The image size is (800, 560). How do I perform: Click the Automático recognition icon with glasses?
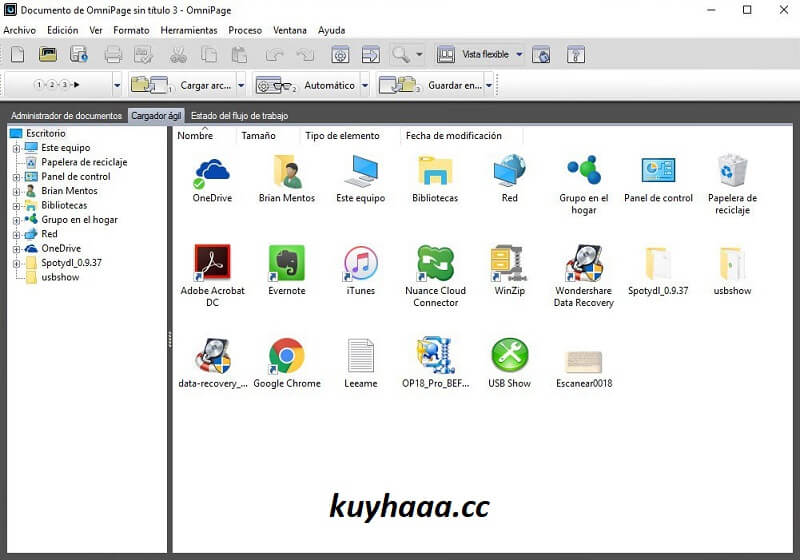click(x=274, y=85)
